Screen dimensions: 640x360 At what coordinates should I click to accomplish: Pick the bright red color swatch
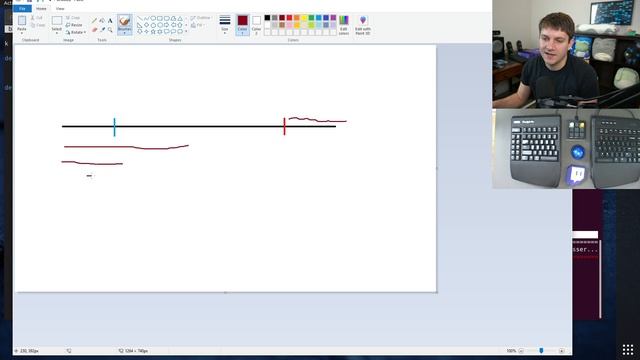coord(289,18)
